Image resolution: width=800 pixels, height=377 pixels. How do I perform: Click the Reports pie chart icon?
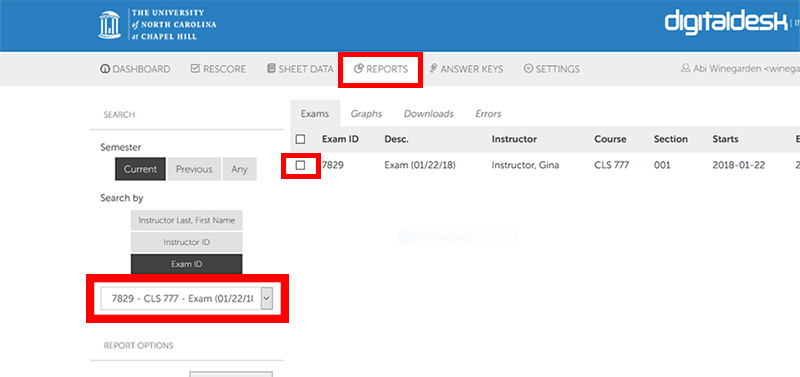click(x=359, y=69)
